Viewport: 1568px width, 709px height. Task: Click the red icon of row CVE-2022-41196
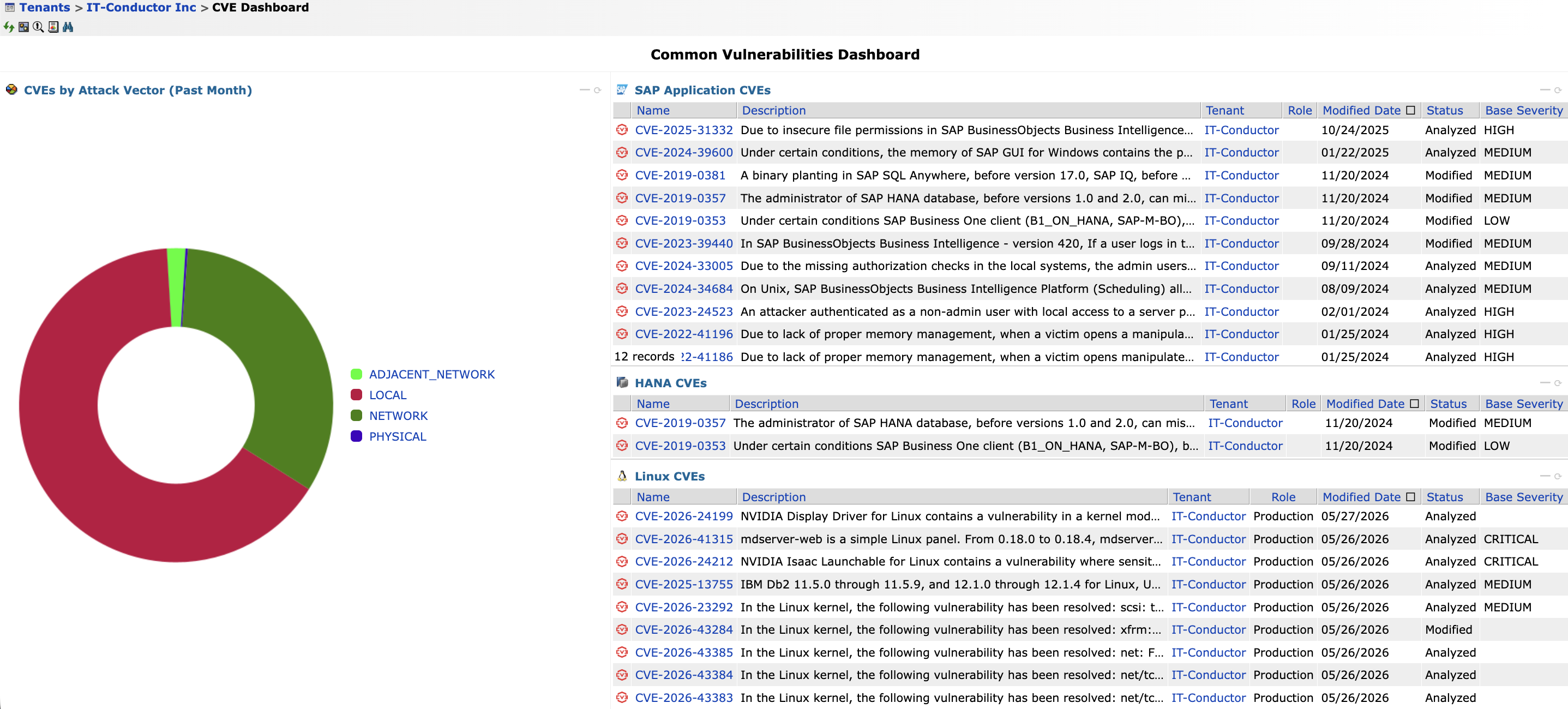(622, 334)
